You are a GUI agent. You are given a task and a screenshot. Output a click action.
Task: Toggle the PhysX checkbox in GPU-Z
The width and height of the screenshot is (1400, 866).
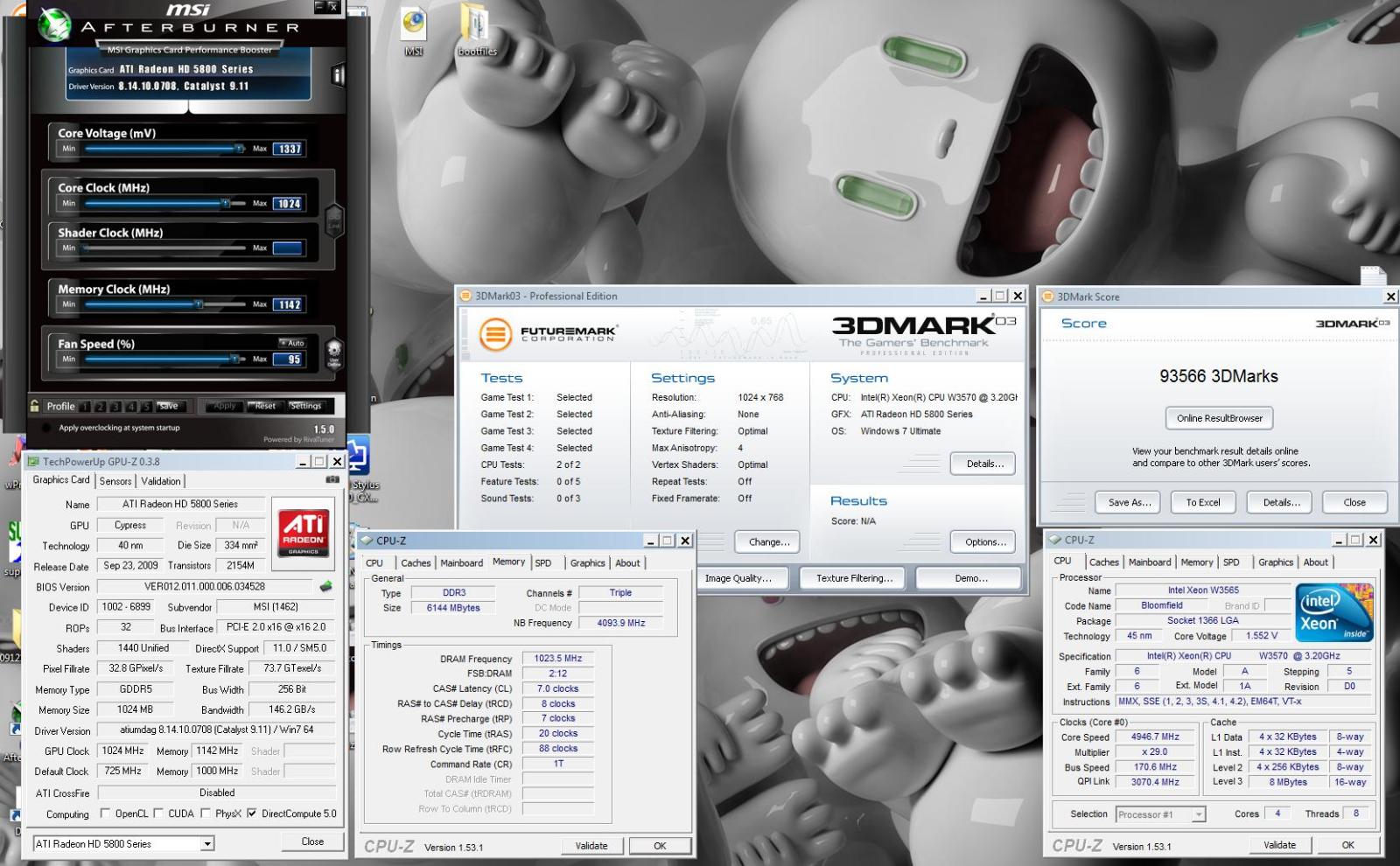pos(206,814)
